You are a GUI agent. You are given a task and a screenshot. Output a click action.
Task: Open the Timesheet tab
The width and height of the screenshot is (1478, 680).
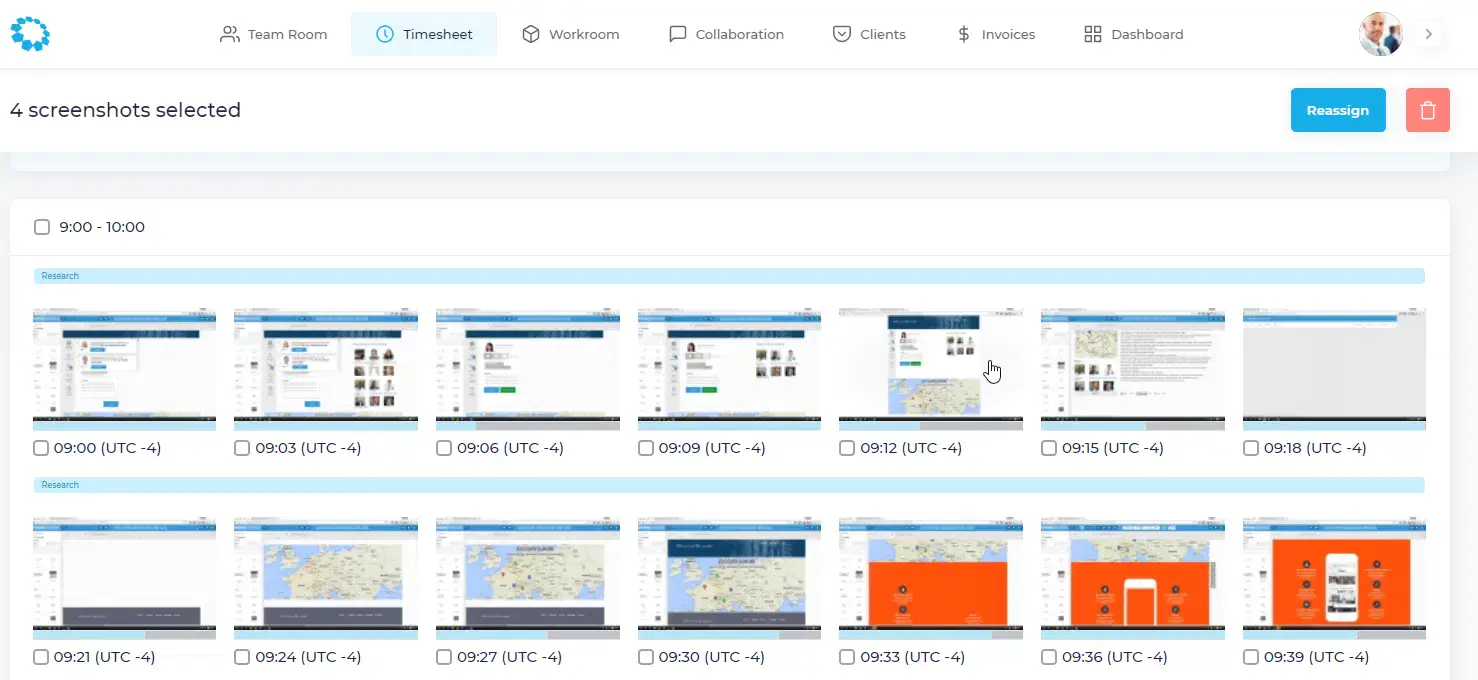[424, 34]
